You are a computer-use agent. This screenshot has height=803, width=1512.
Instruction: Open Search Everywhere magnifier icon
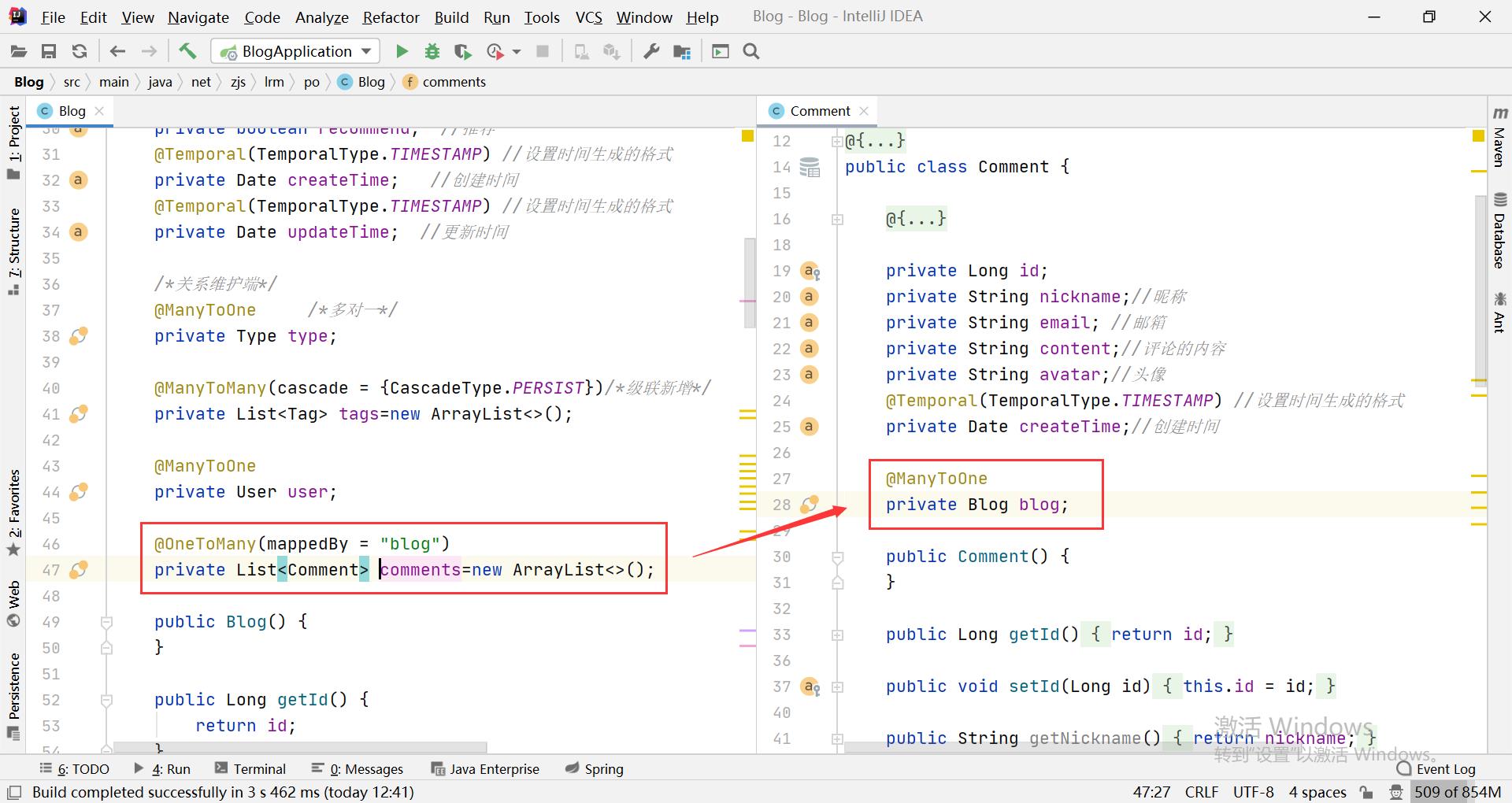[x=751, y=52]
